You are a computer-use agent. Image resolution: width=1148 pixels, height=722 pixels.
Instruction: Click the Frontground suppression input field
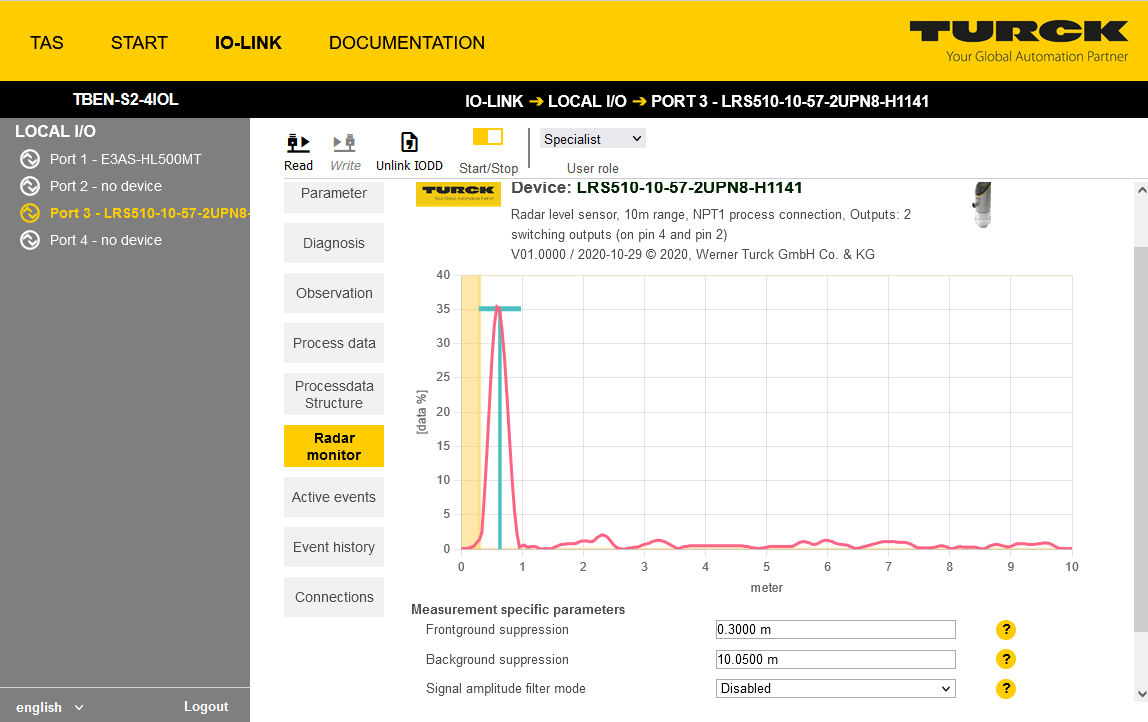[835, 630]
